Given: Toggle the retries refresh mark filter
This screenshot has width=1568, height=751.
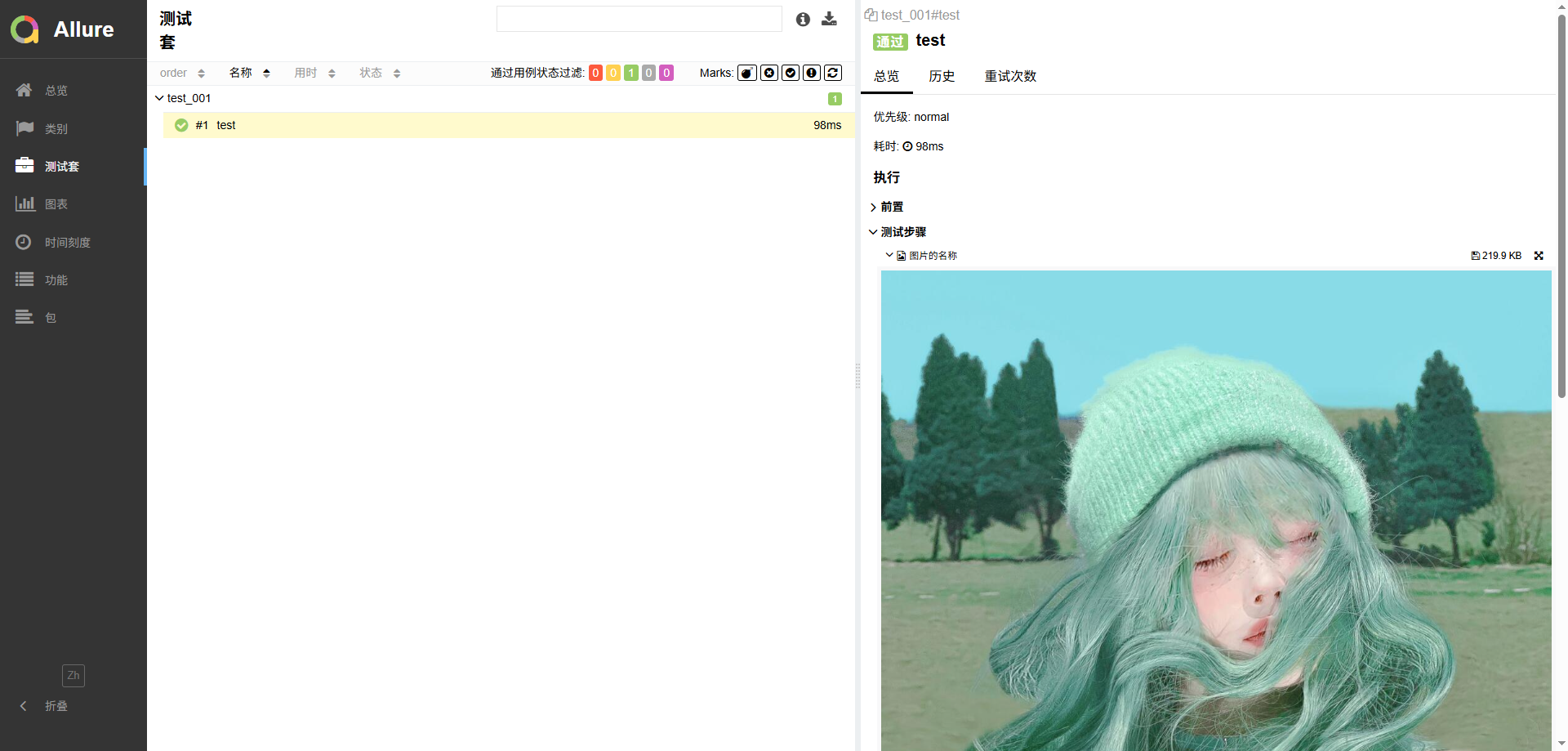Looking at the screenshot, I should click(x=833, y=74).
